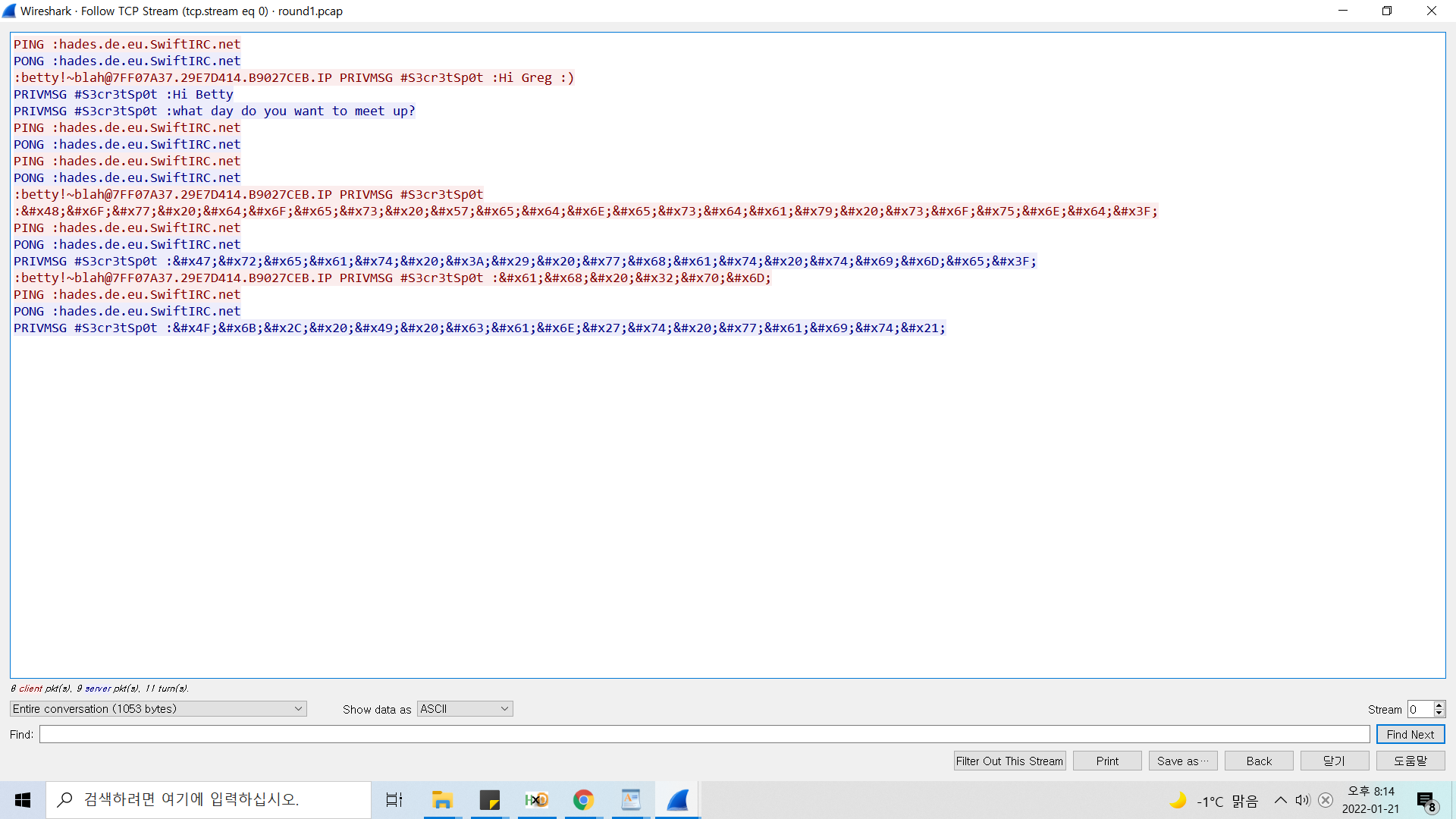Click the encoded line starting '&#x48;&#x6F;&#x77;'
1456x819 pixels.
click(x=586, y=211)
